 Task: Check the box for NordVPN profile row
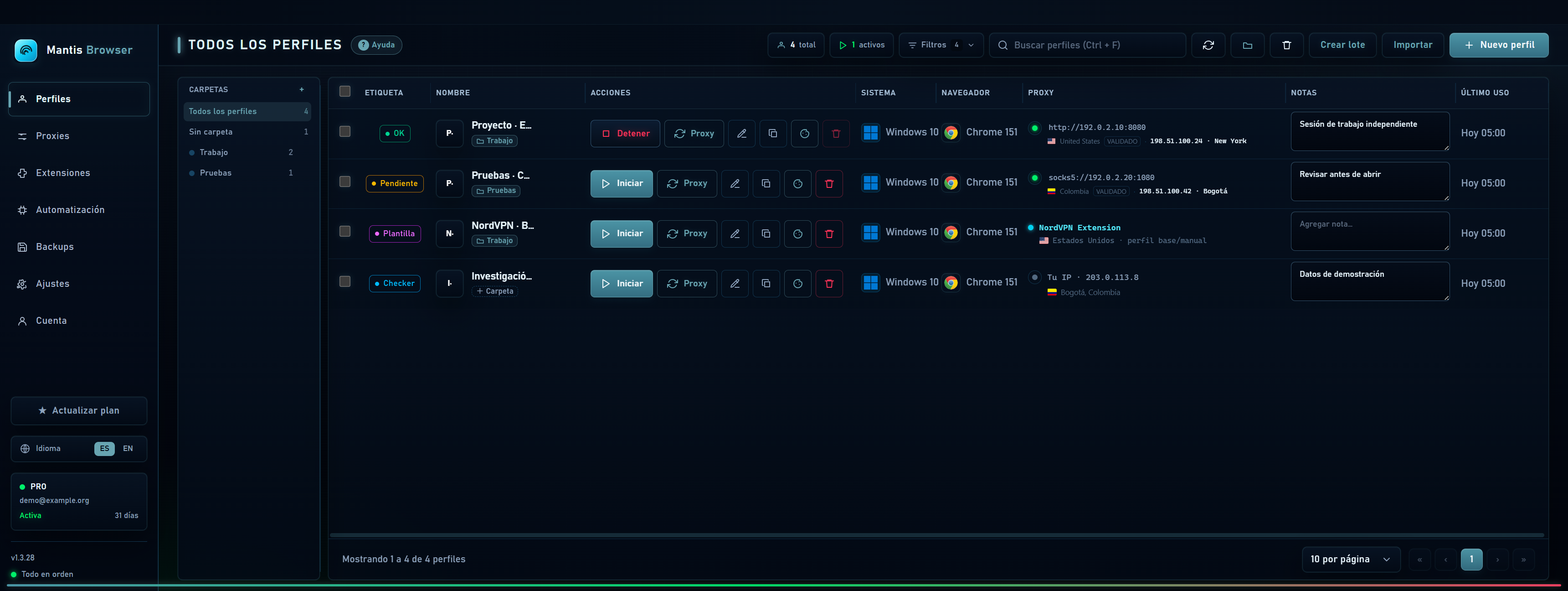point(345,232)
